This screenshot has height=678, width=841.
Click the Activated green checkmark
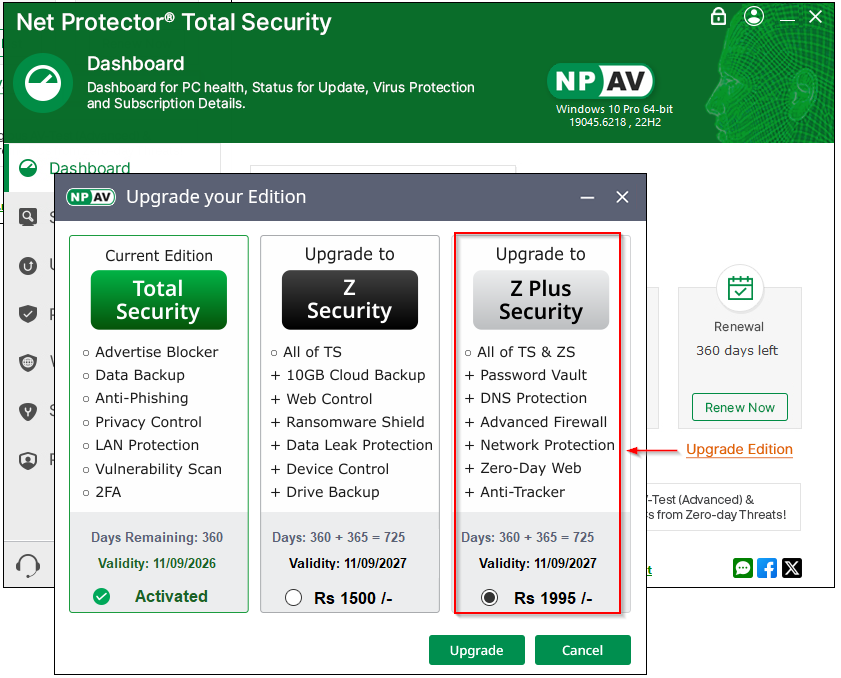(101, 597)
